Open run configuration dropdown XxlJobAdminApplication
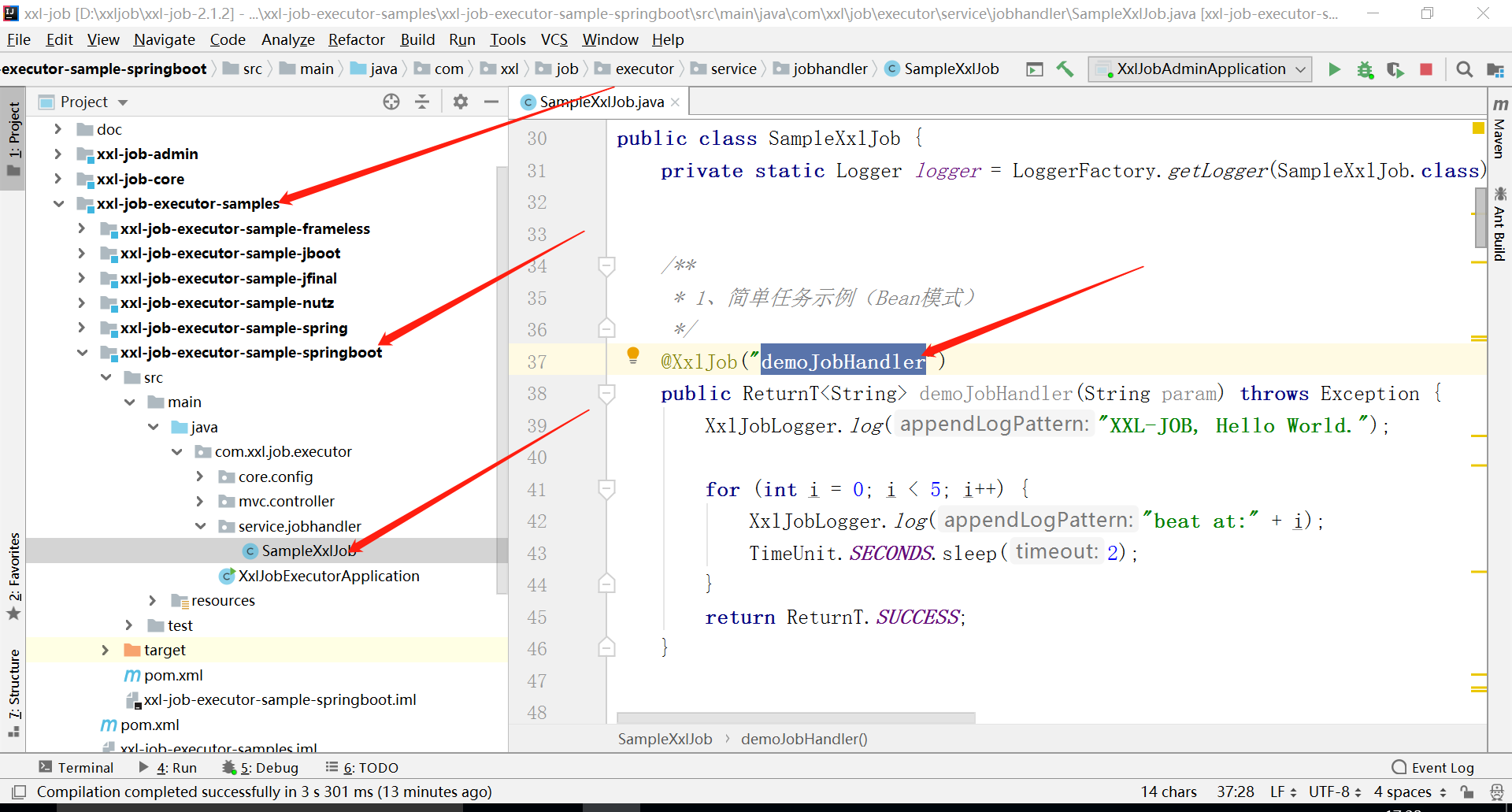The image size is (1512, 812). (x=1200, y=69)
